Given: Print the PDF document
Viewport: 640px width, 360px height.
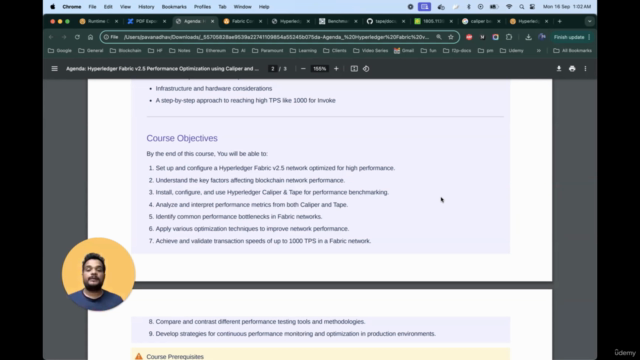Looking at the screenshot, I should pos(572,69).
